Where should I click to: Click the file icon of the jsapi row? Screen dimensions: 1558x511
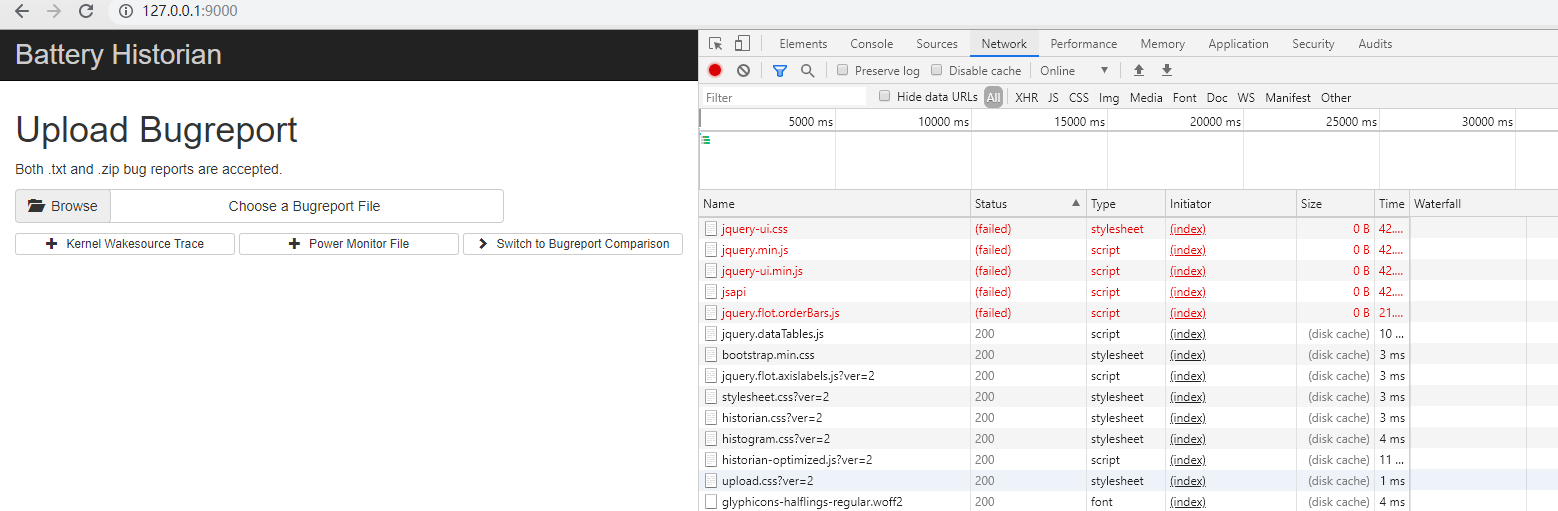pyautogui.click(x=711, y=292)
